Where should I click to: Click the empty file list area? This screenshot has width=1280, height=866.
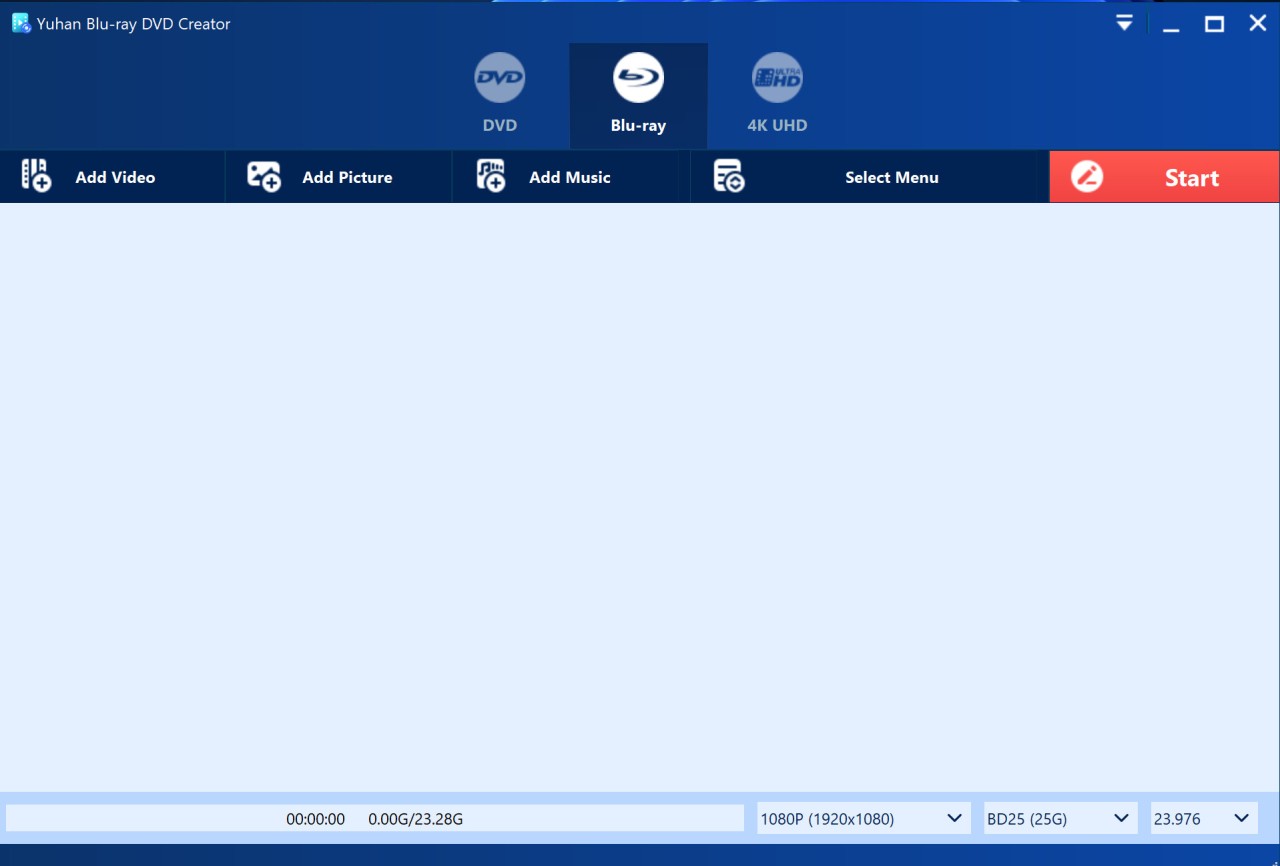(x=640, y=495)
